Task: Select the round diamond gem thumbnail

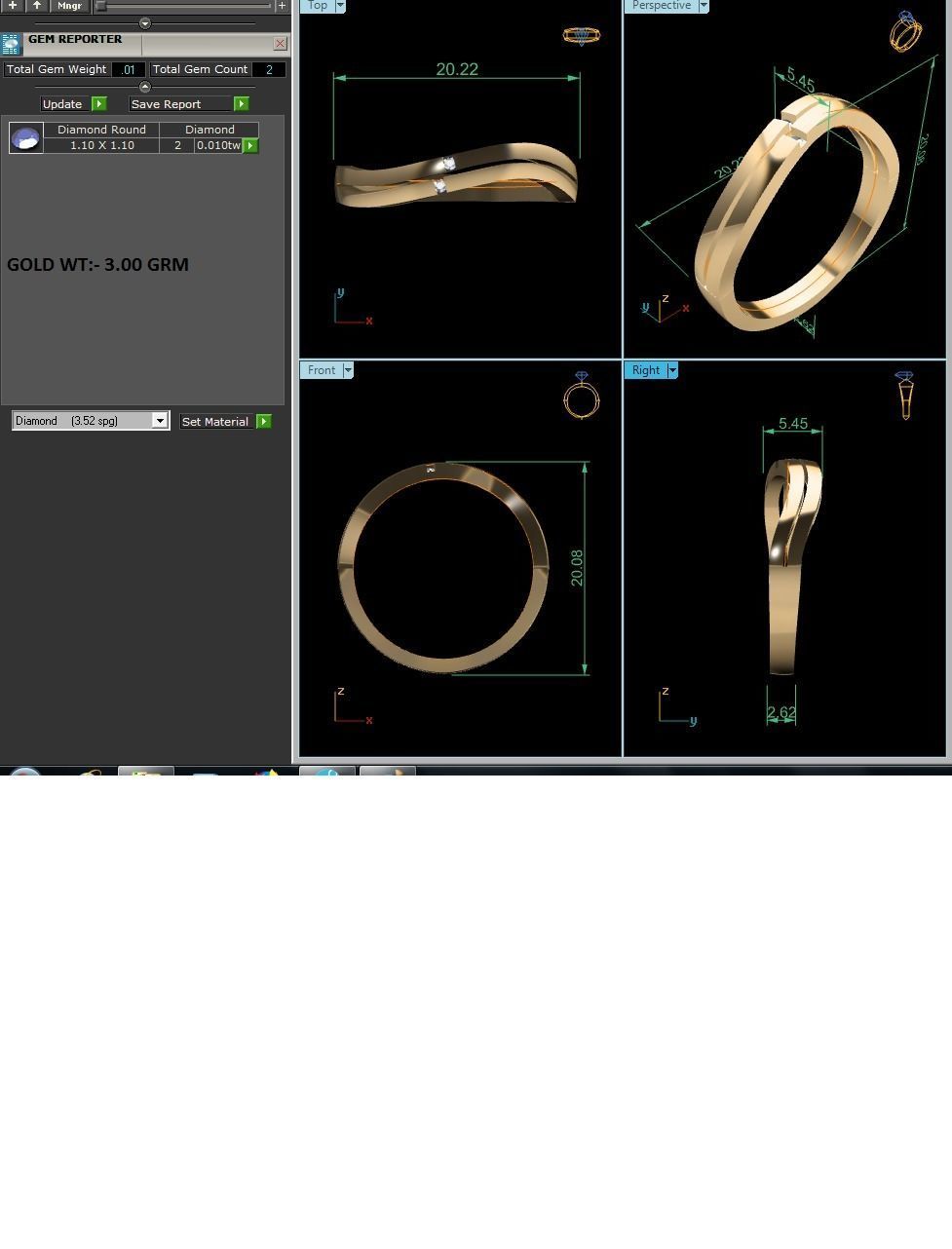Action: coord(25,138)
